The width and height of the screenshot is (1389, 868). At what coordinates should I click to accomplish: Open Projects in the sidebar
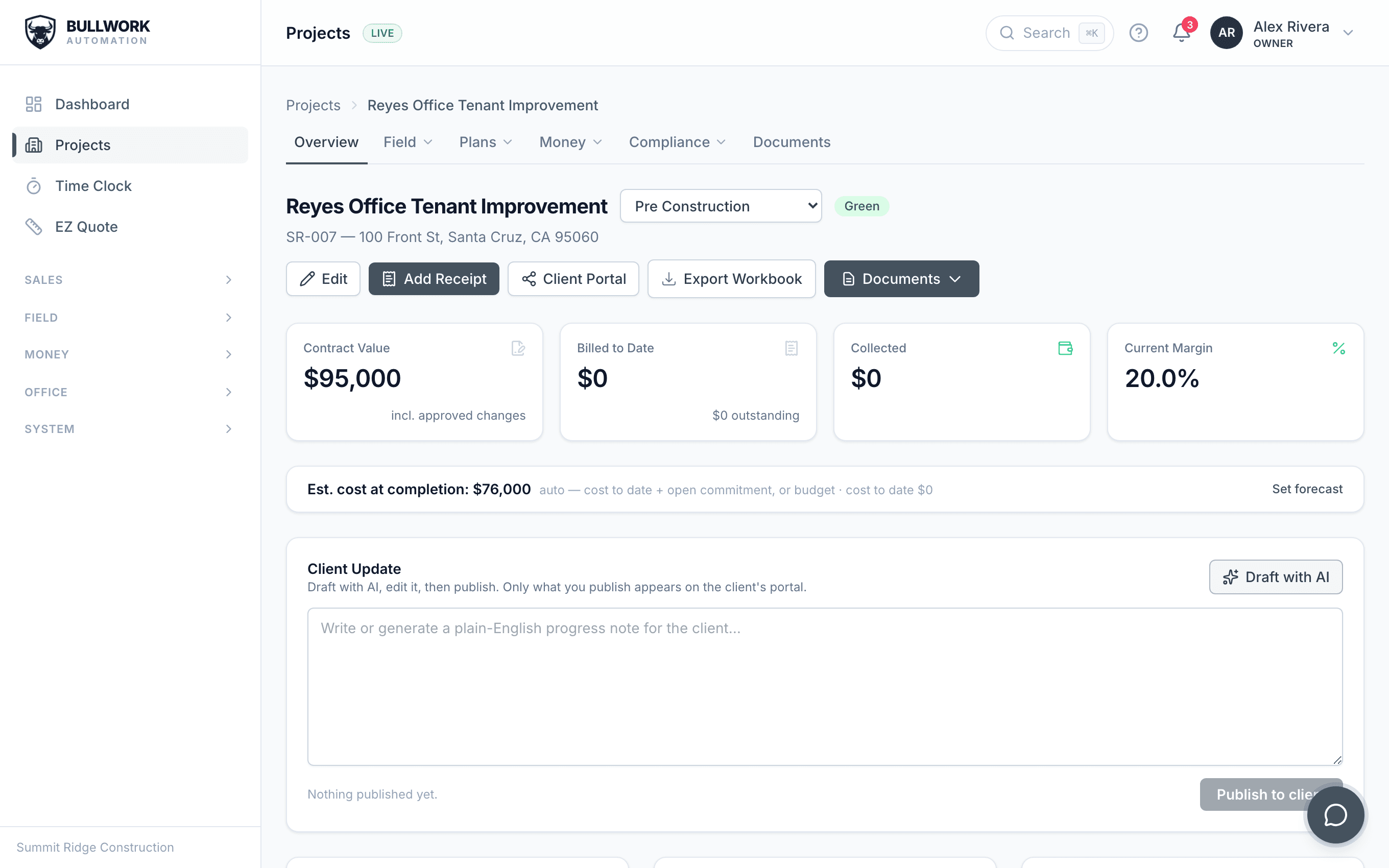tap(130, 144)
